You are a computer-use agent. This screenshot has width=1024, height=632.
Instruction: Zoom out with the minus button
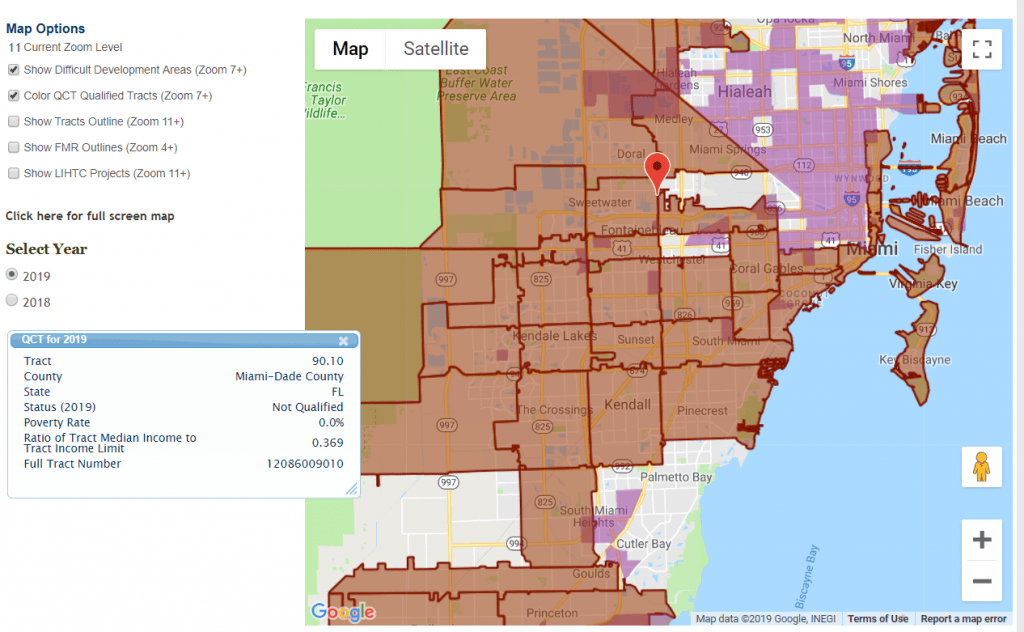pyautogui.click(x=981, y=581)
